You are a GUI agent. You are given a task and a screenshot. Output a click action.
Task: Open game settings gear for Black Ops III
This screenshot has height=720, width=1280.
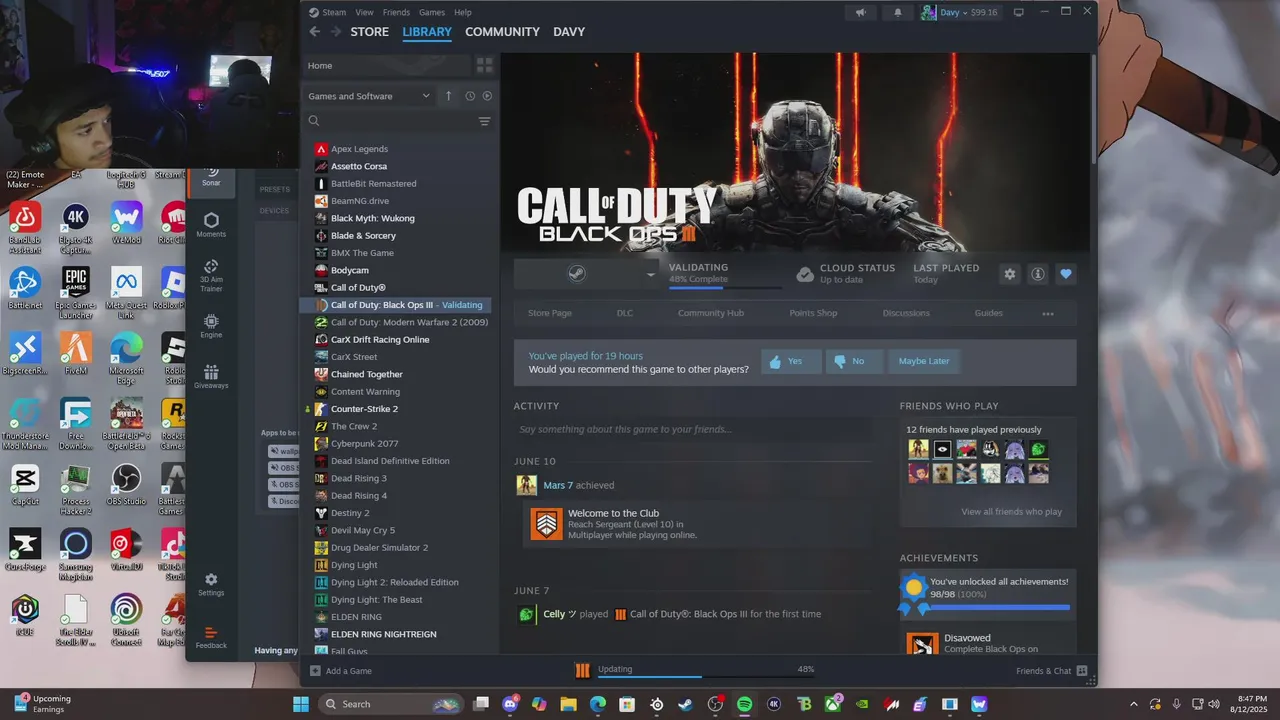coord(1010,274)
